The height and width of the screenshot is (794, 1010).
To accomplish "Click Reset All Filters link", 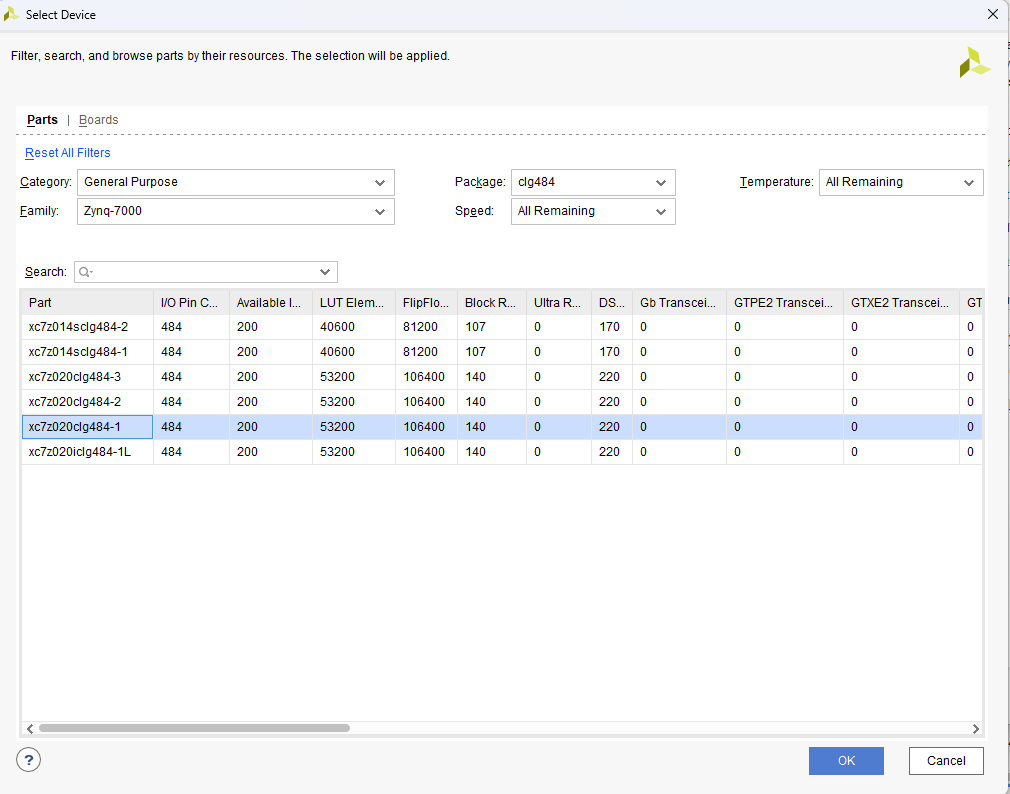I will 68,153.
